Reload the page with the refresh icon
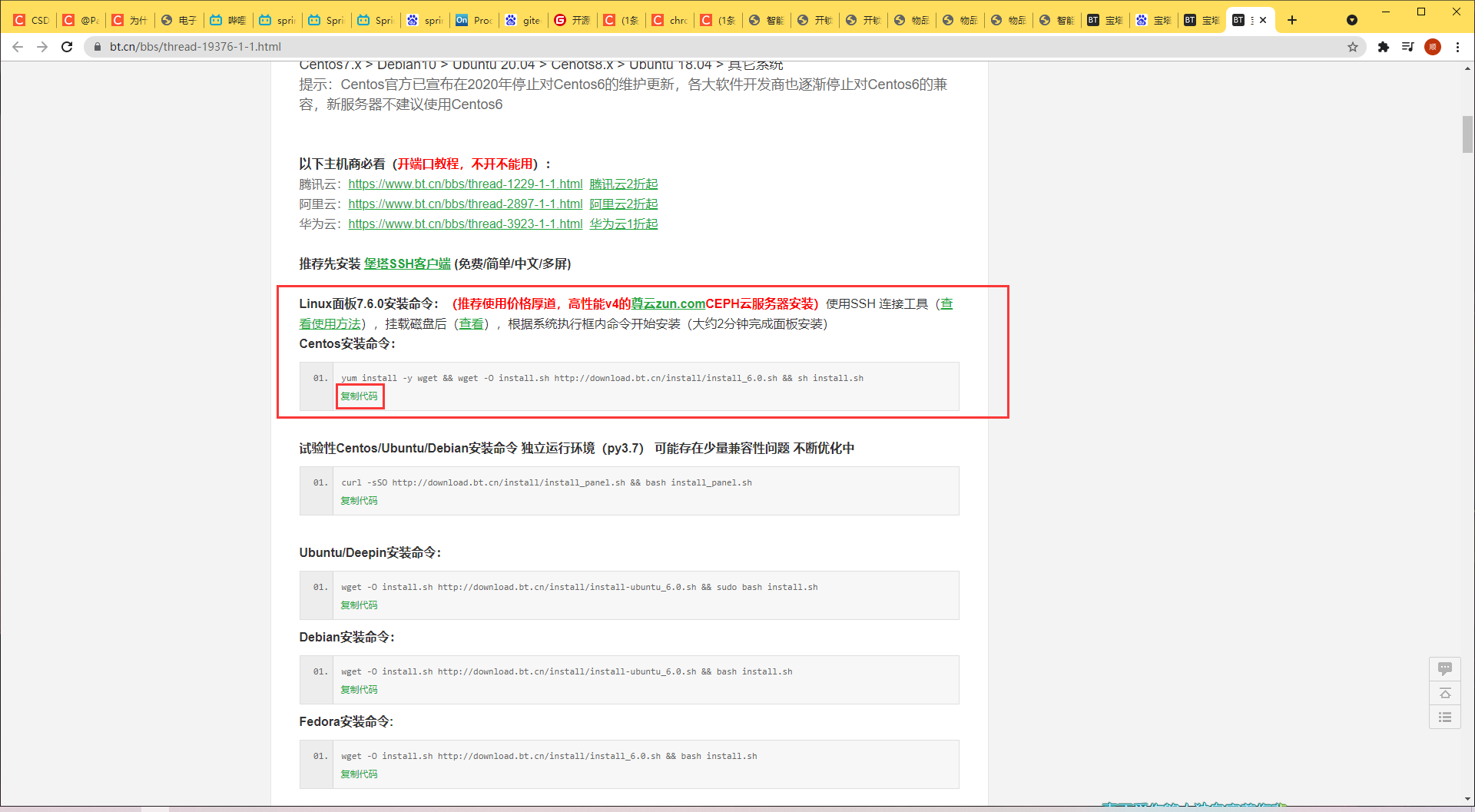The width and height of the screenshot is (1475, 812). tap(67, 47)
